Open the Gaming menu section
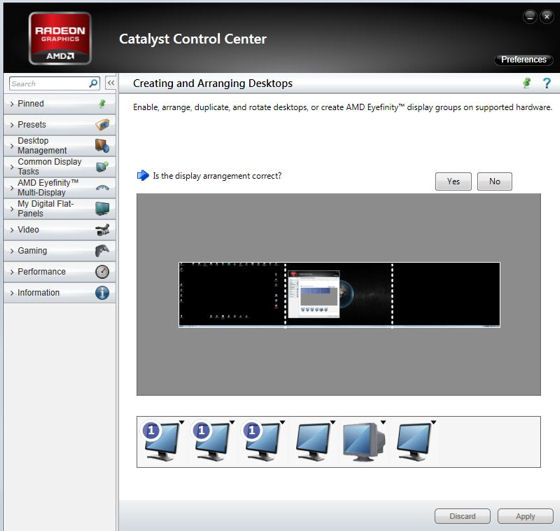This screenshot has width=560, height=531. [60, 251]
